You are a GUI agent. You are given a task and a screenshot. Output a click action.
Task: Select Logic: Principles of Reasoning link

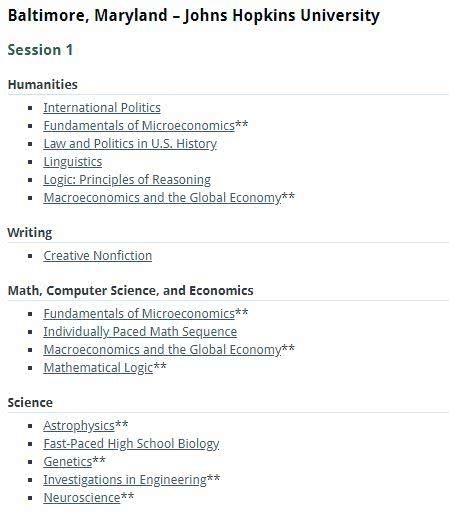(x=127, y=180)
